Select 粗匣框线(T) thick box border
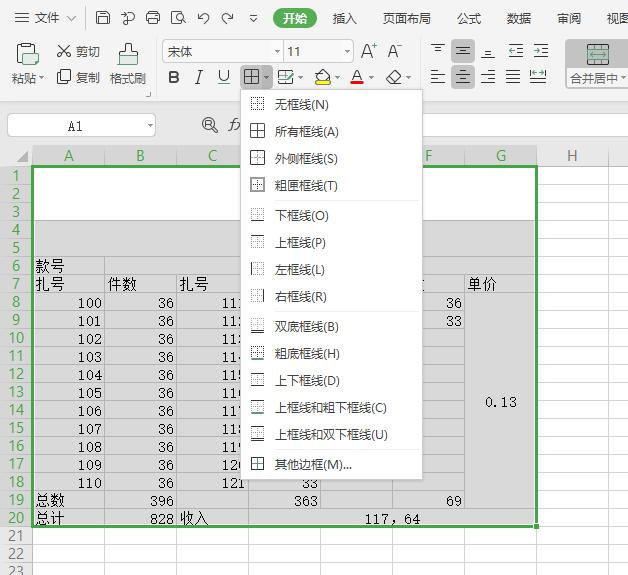The width and height of the screenshot is (628, 575). click(x=332, y=185)
